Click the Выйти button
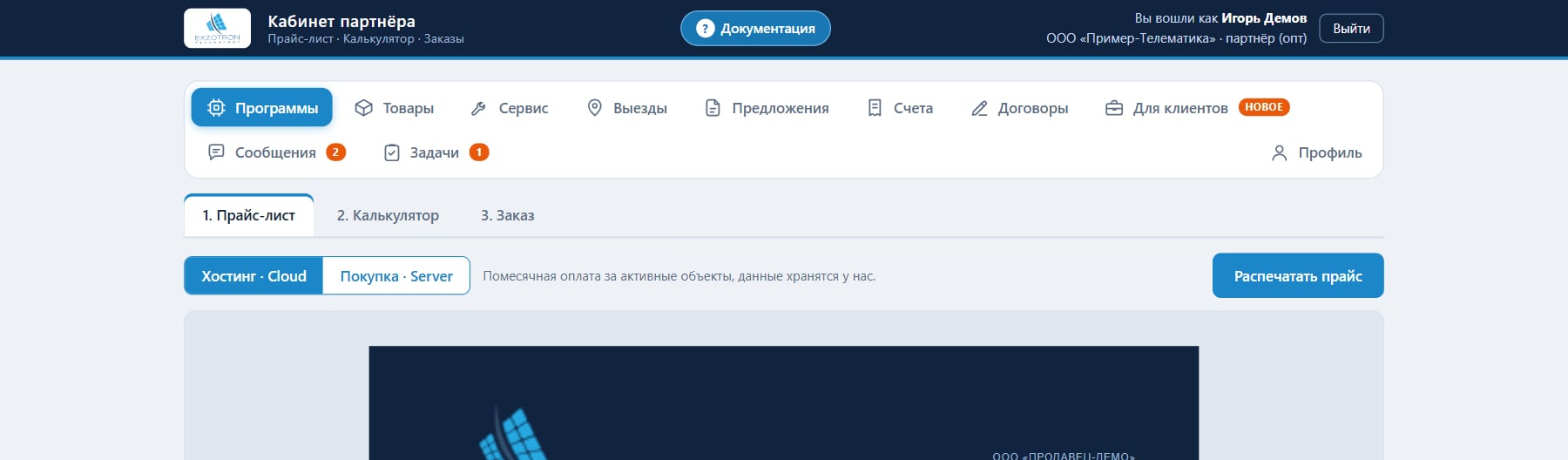The width and height of the screenshot is (1568, 460). 1351,28
